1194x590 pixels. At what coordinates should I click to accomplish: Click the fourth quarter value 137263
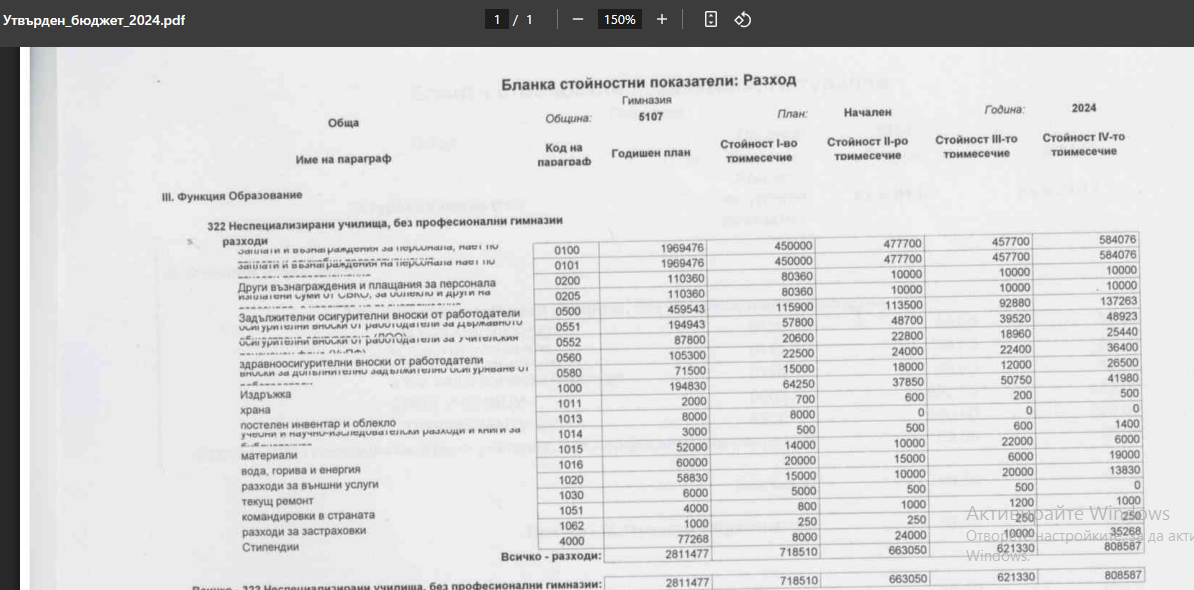click(1117, 300)
